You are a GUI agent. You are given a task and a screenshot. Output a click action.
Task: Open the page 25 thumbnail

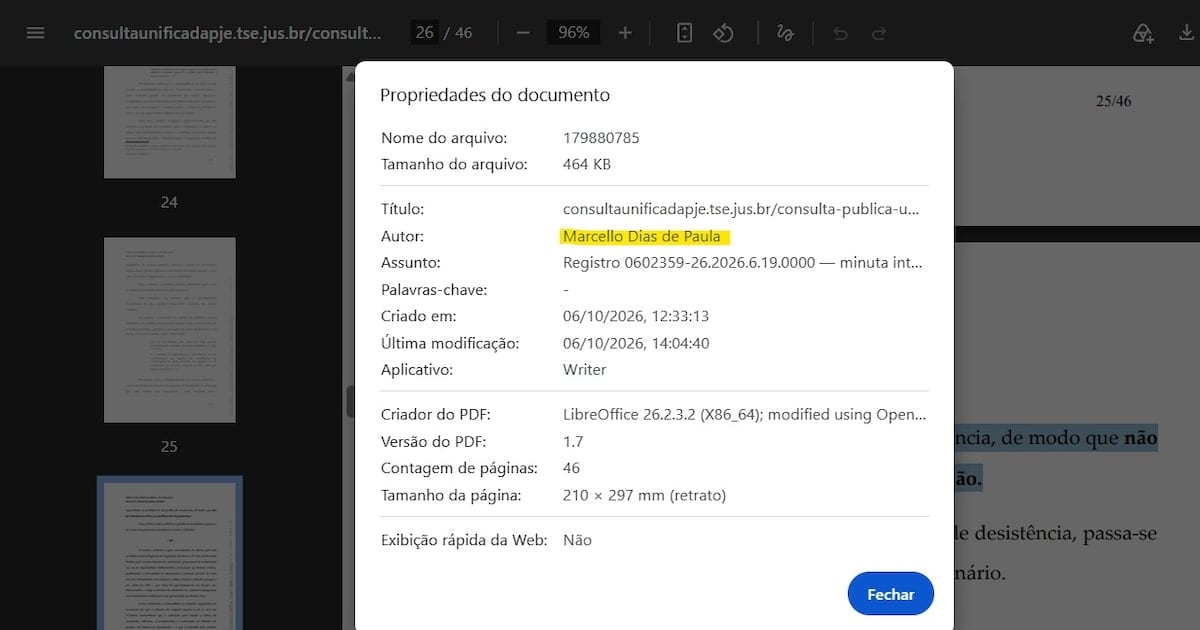click(x=169, y=330)
